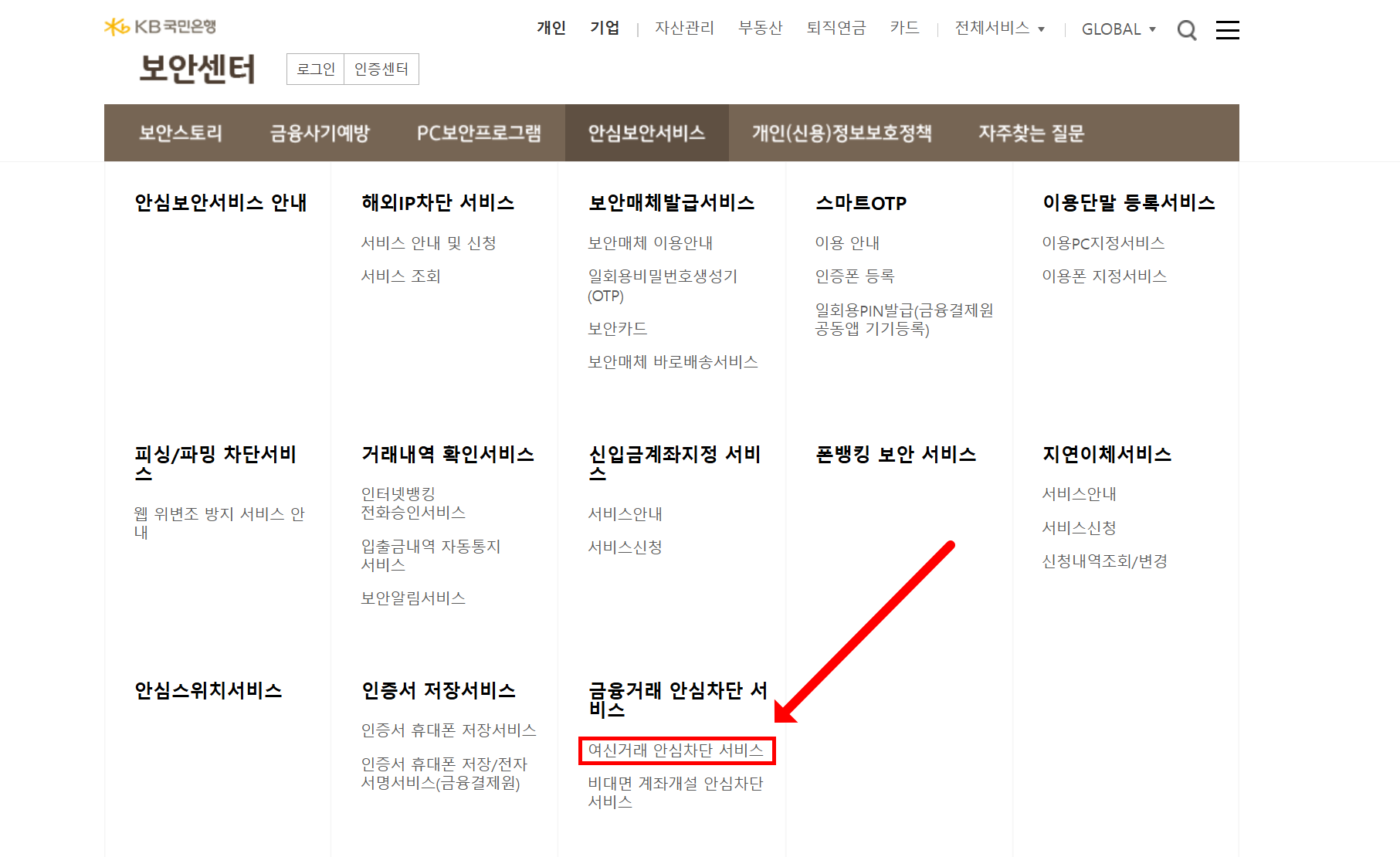
Task: Open the search magnifier
Action: 1187,29
